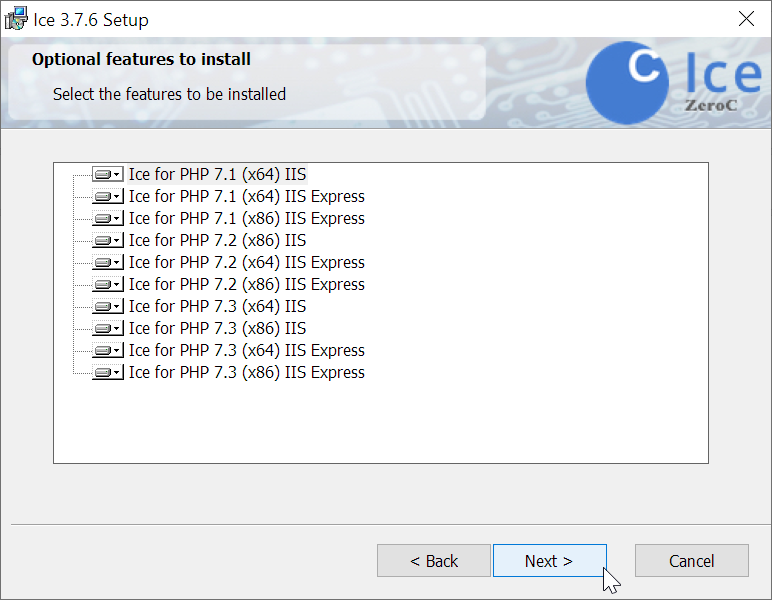
Task: Click the drive icon for PHP 7.3 (x64) IIS
Action: 107,306
